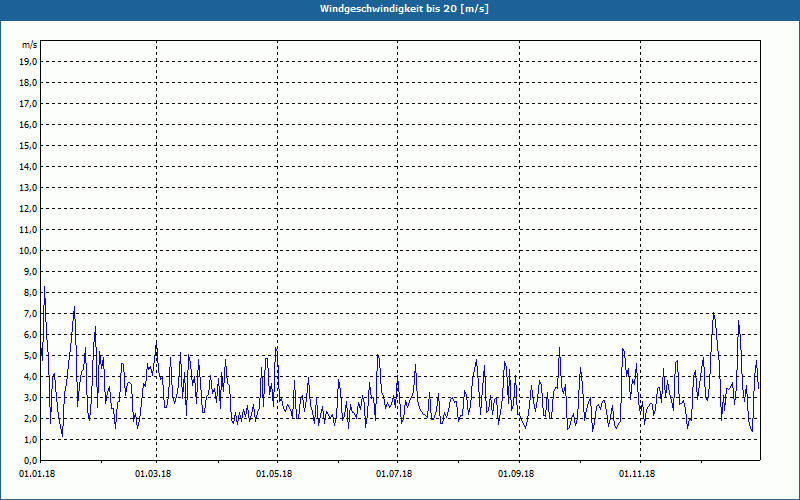This screenshot has width=800, height=500.
Task: Click the 2,0 y-axis label
Action: [30, 418]
